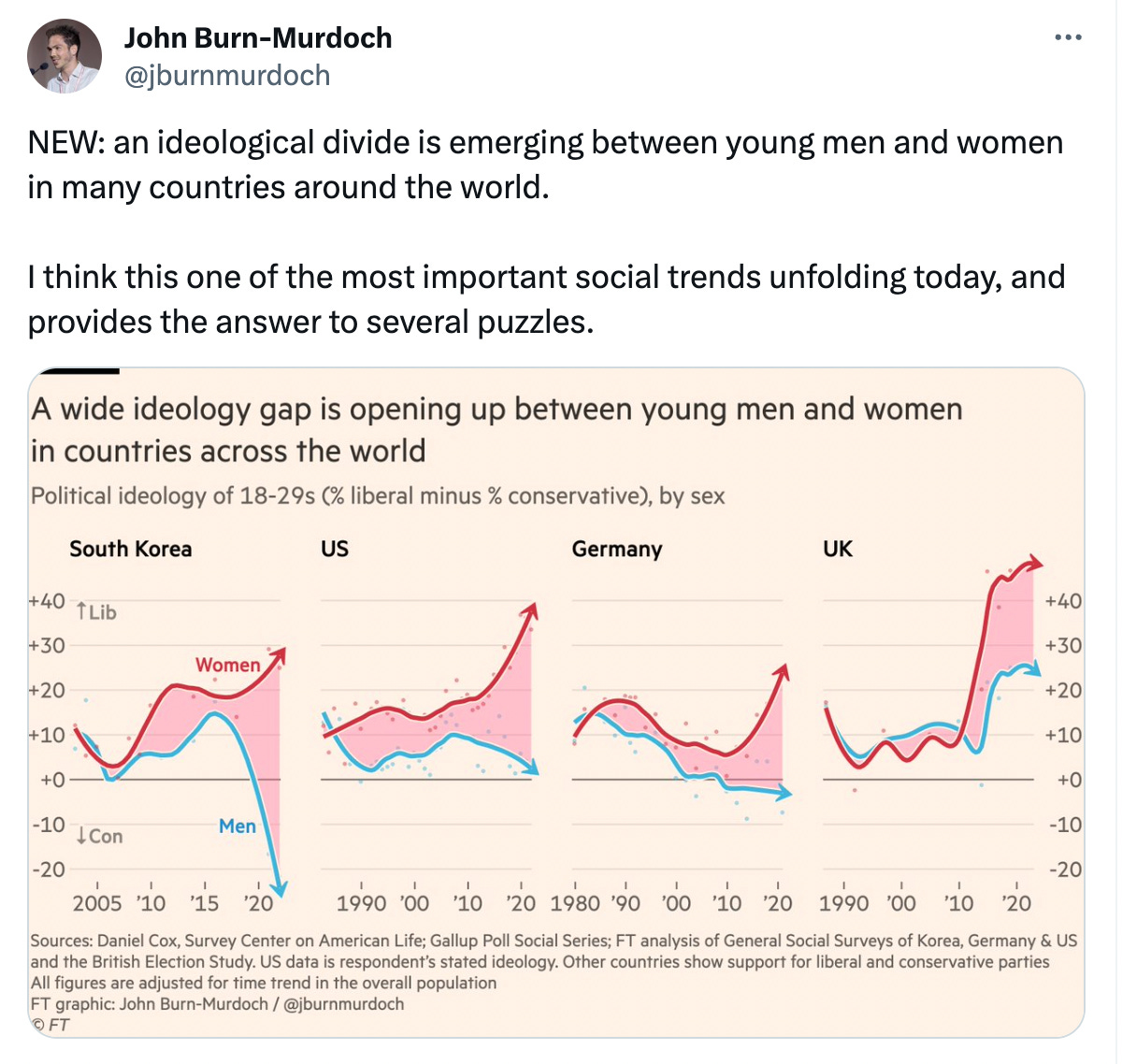Viewport: 1122px width, 1064px height.
Task: Click the red arrowhead on the UK women line
Action: click(1032, 563)
